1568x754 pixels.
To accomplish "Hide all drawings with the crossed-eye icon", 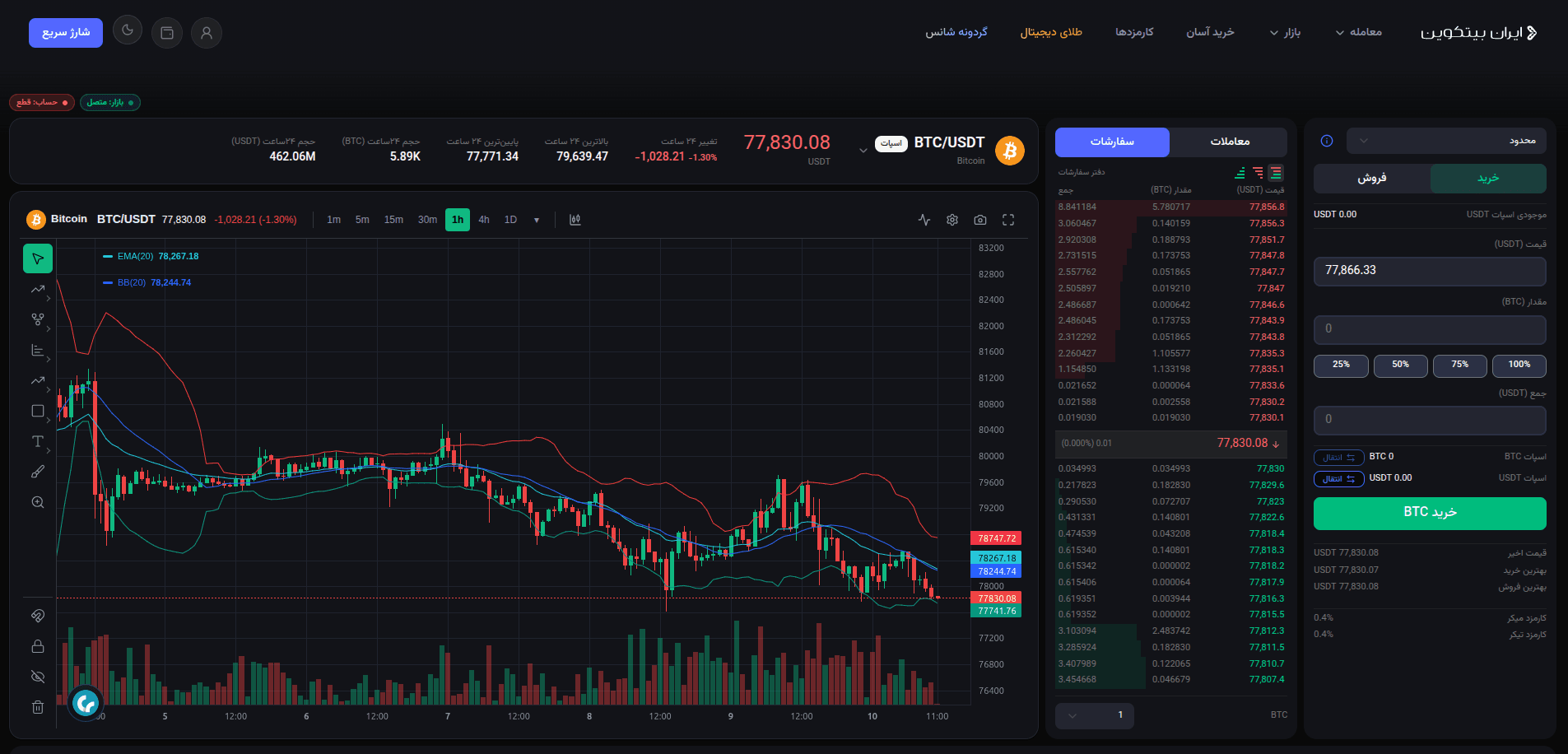I will click(x=38, y=677).
